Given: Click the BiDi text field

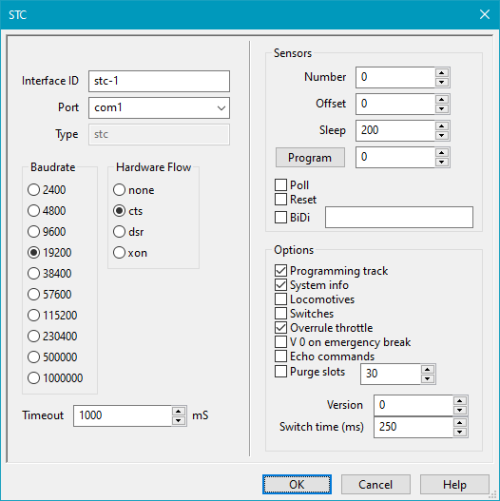Looking at the screenshot, I should [399, 217].
